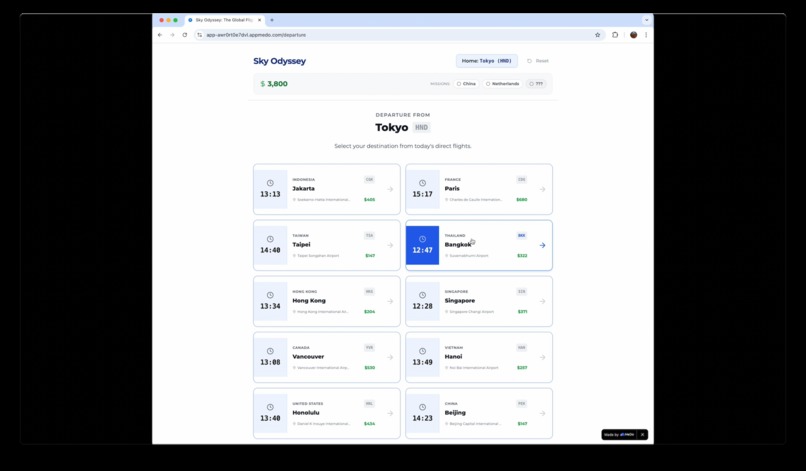
Task: Click the arrow icon on the Singapore card
Action: click(x=542, y=301)
